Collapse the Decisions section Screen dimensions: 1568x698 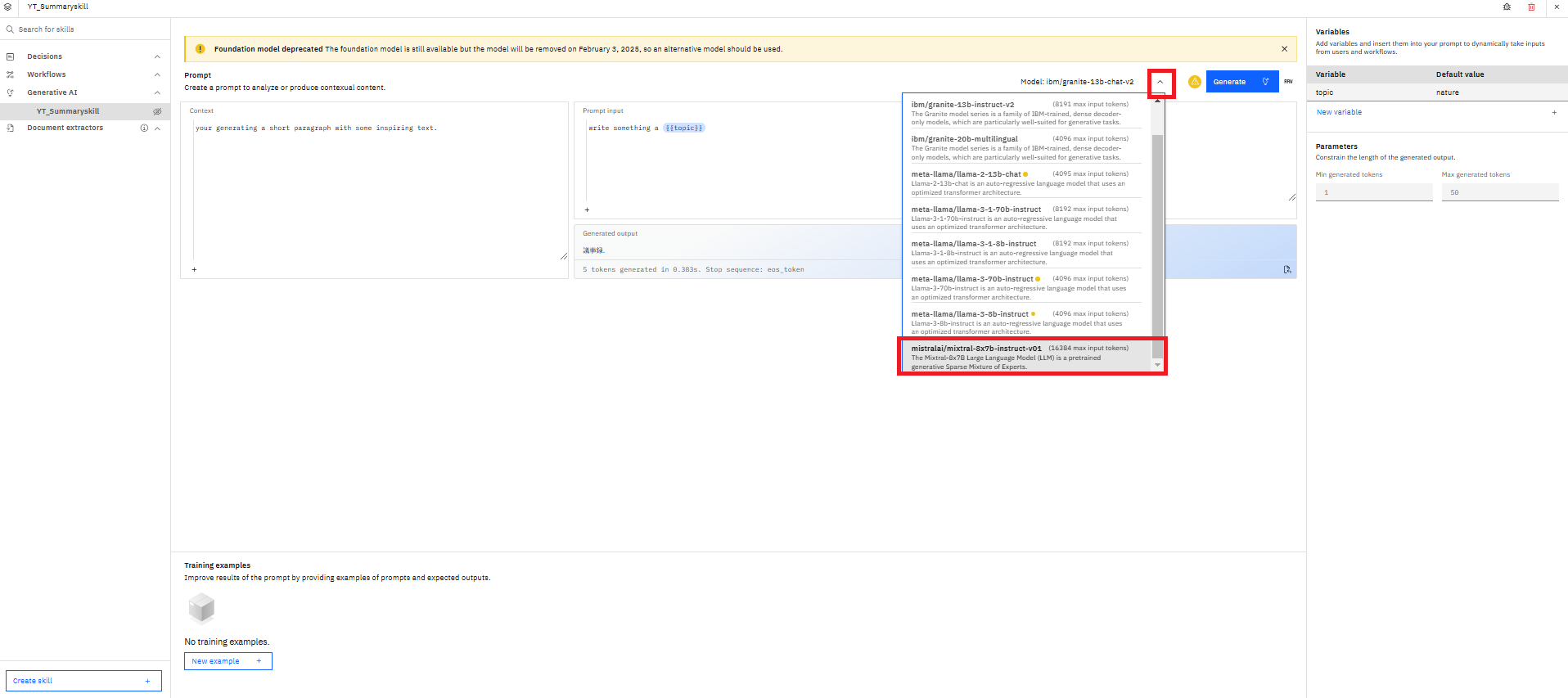tap(157, 56)
